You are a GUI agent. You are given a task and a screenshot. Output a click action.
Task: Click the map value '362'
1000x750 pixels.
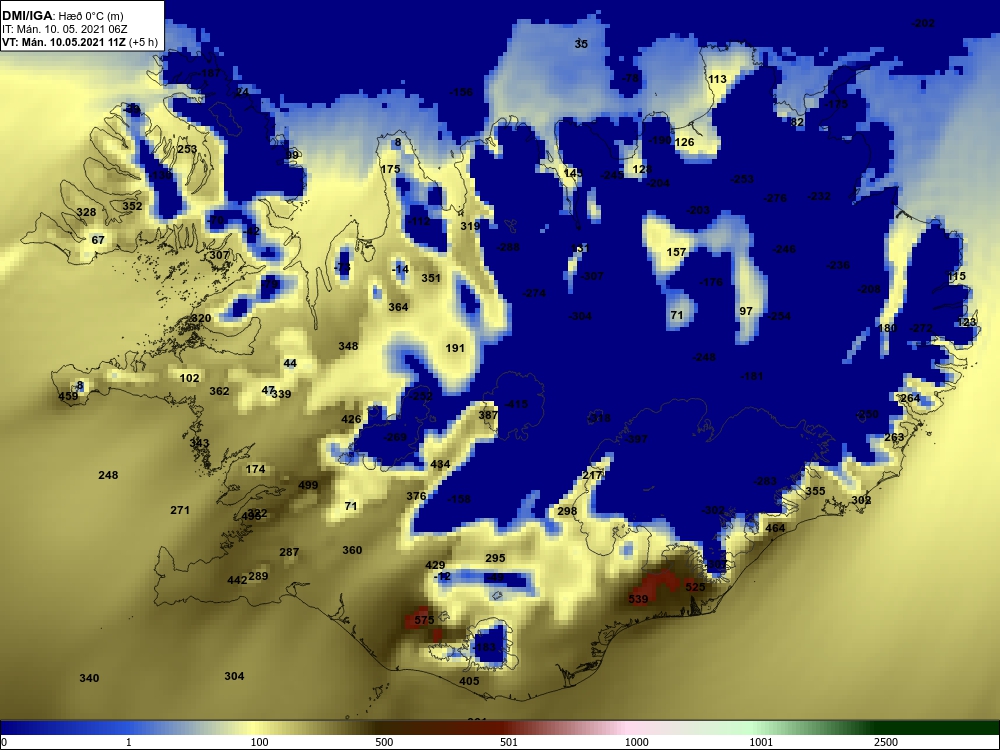(219, 391)
